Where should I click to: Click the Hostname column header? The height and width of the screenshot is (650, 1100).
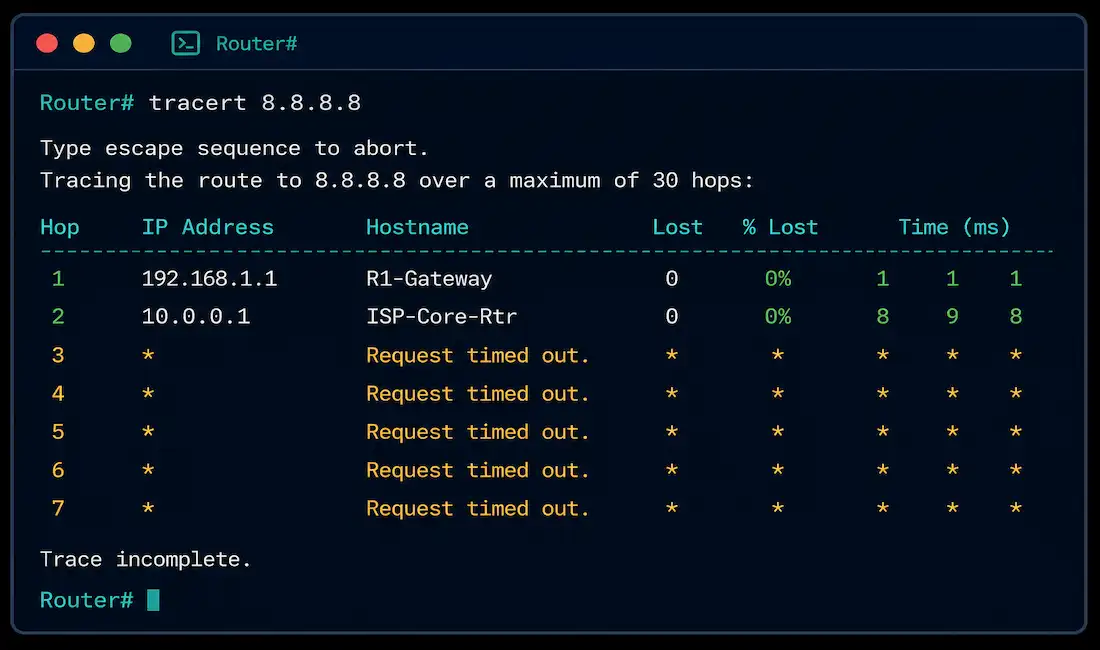(x=417, y=227)
